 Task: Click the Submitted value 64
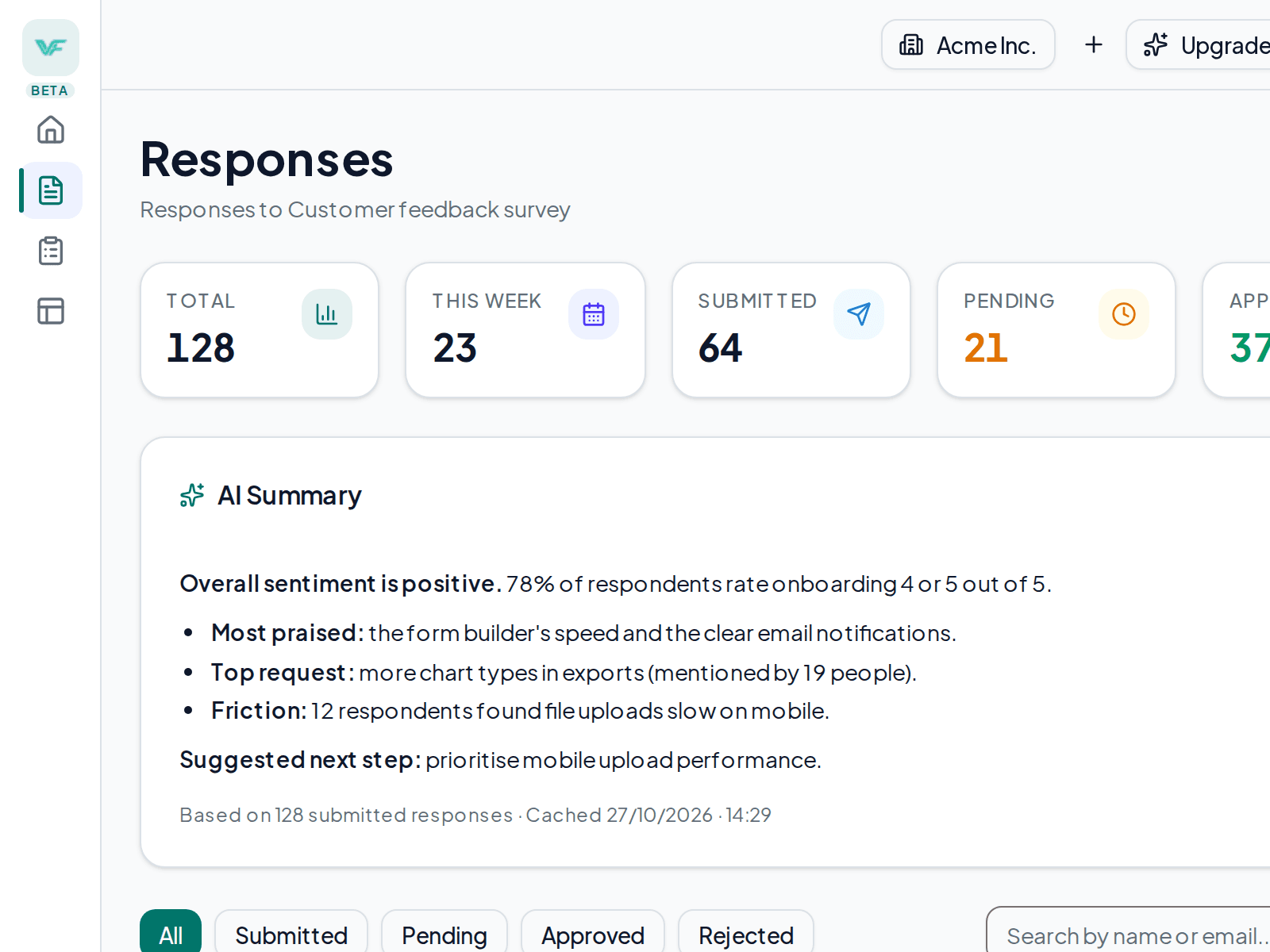[x=721, y=347]
